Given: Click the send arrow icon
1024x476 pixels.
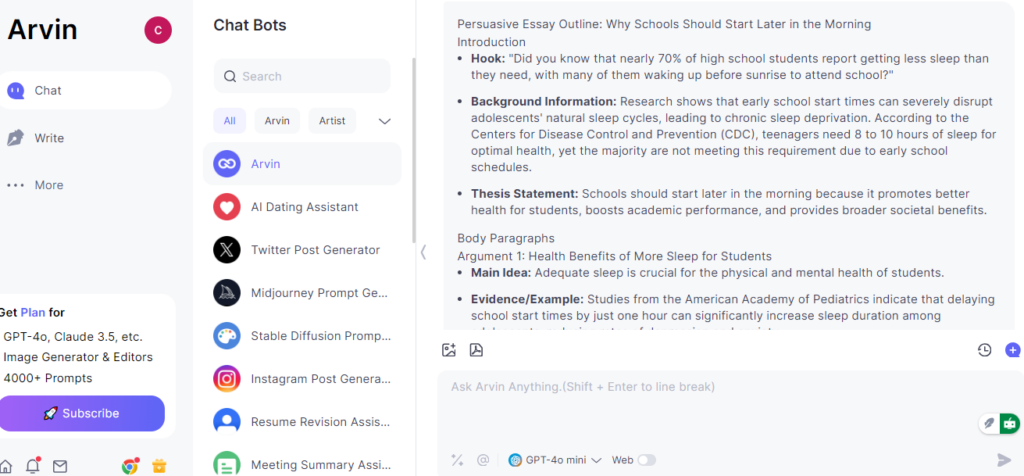Looking at the screenshot, I should tap(1004, 460).
